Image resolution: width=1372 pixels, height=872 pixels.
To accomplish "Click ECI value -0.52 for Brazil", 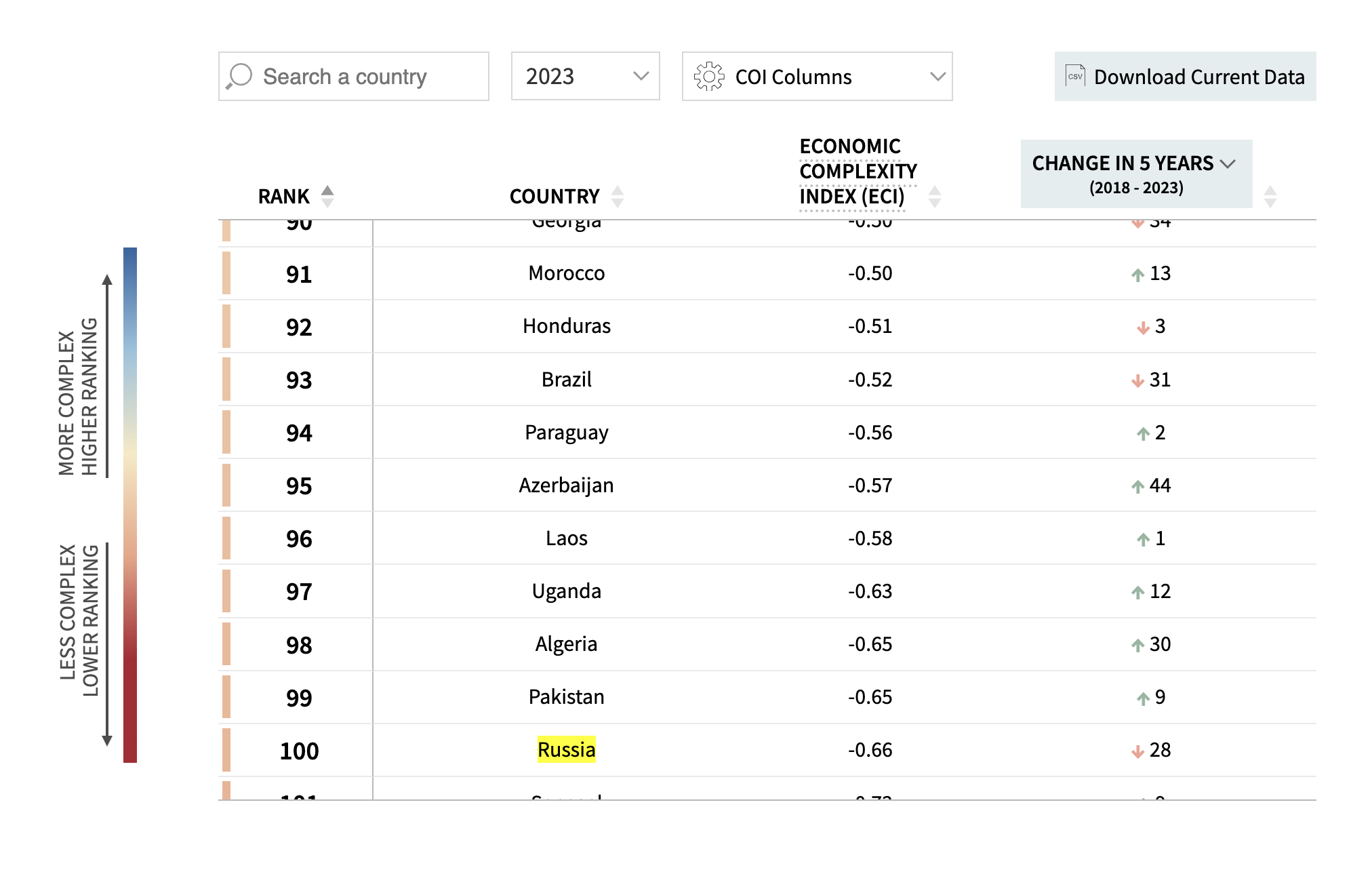I will [870, 380].
